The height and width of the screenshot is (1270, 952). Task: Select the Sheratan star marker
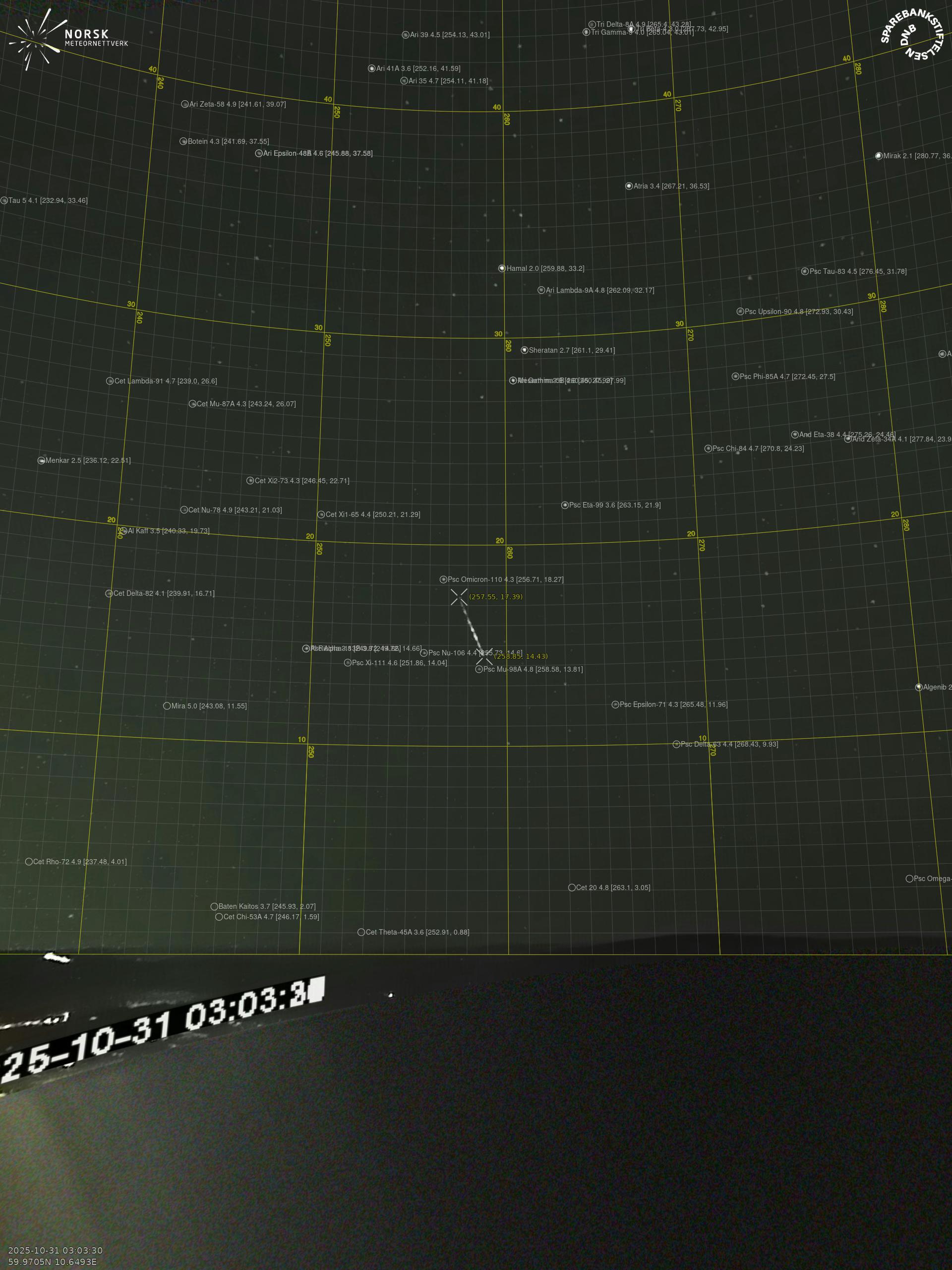click(524, 350)
